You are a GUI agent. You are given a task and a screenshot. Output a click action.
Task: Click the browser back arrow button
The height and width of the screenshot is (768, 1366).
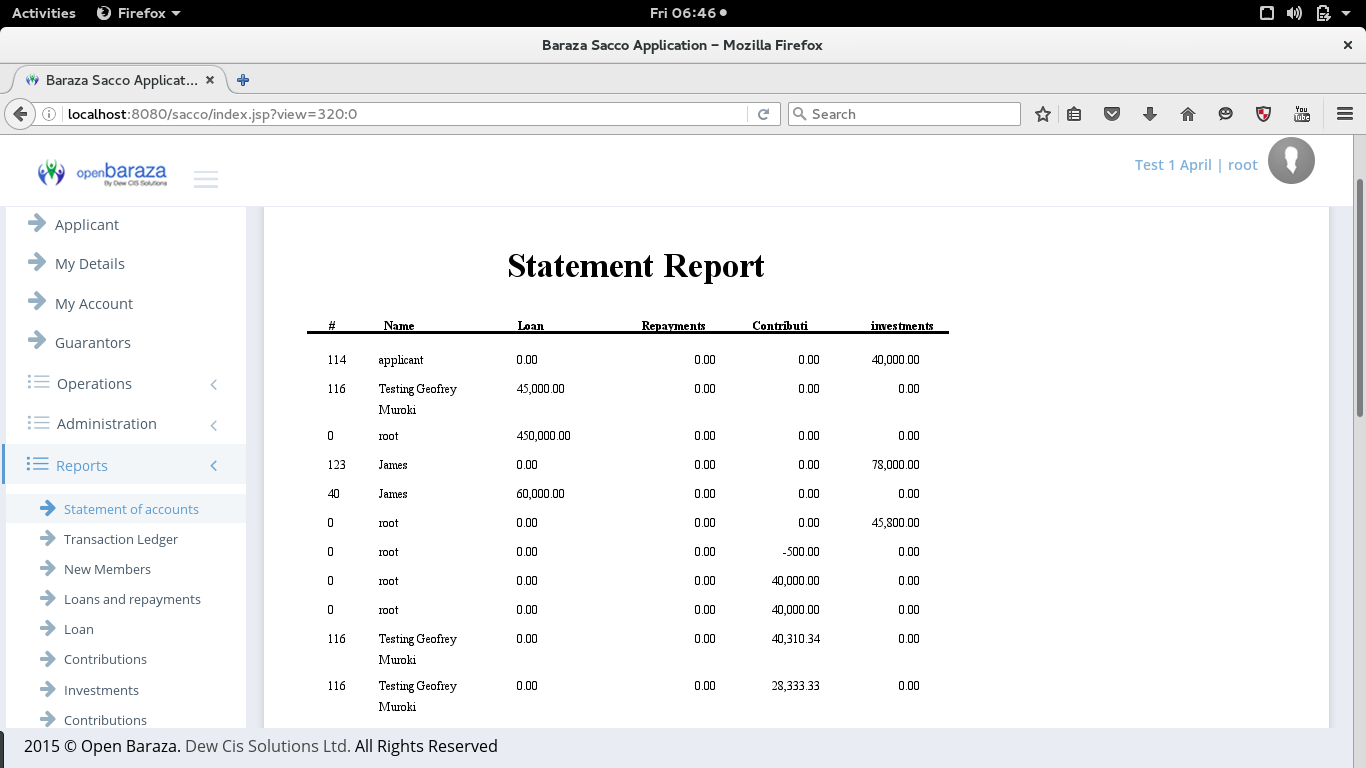[19, 114]
